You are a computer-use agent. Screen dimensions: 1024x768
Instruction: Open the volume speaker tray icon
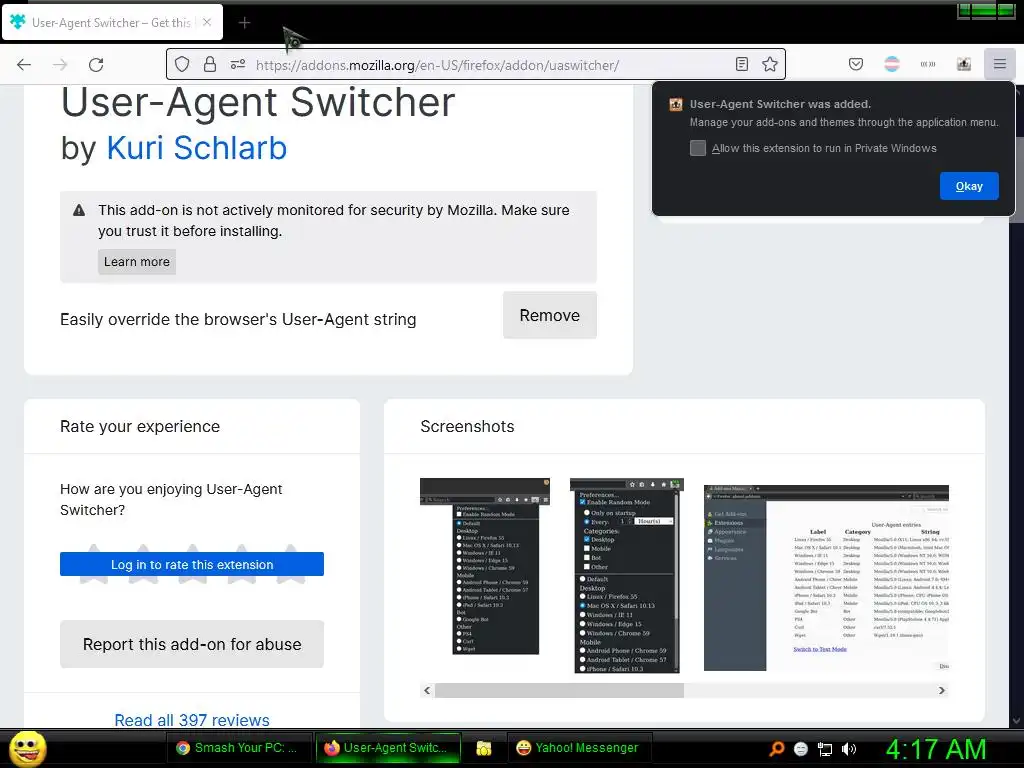(x=849, y=749)
